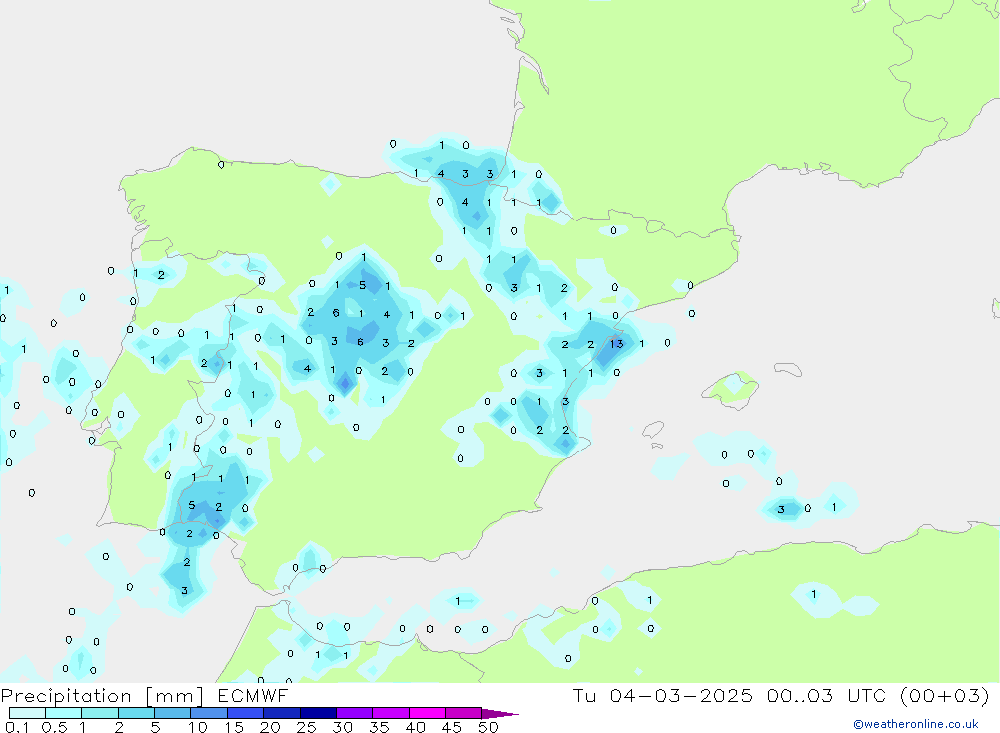Click the 0.1–0.5 mm legend color swatch
1000x733 pixels.
tap(27, 713)
